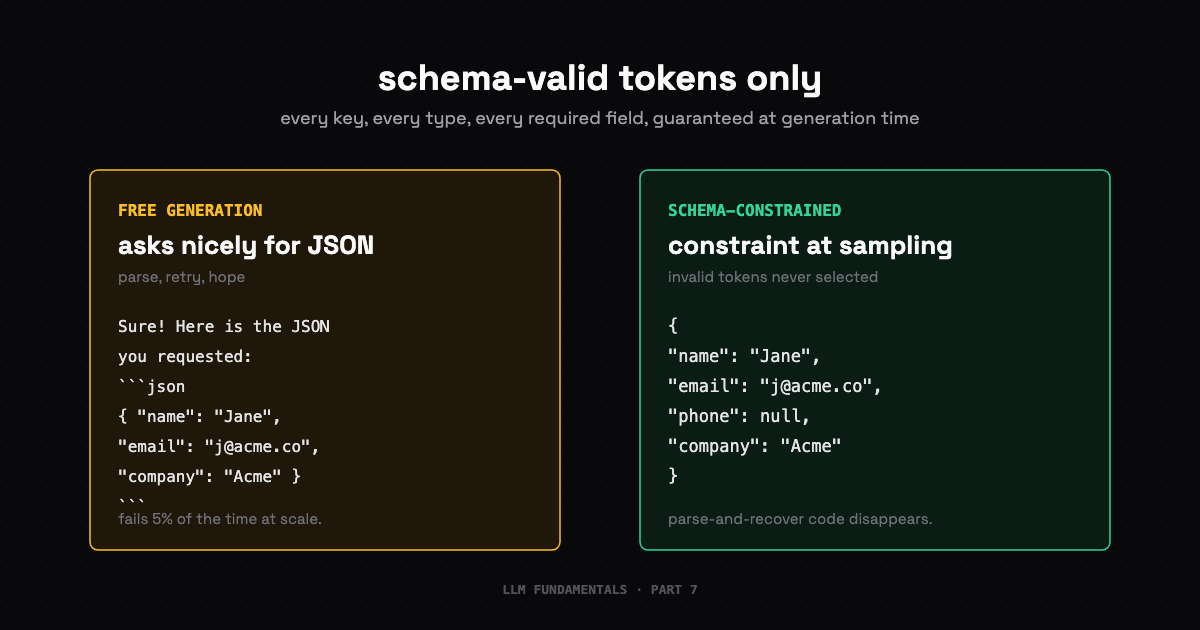Image resolution: width=1200 pixels, height=630 pixels.
Task: Click the FREE GENERATION label
Action: 190,210
